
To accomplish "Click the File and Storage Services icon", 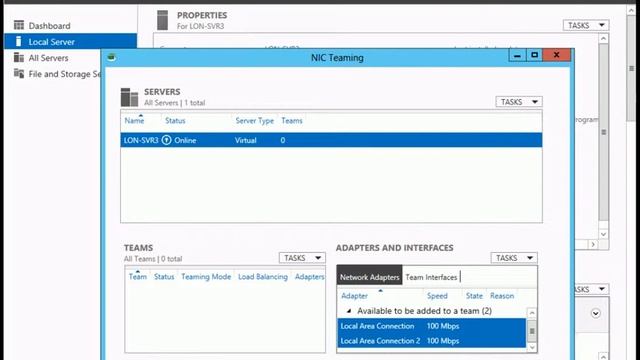I will pyautogui.click(x=19, y=73).
